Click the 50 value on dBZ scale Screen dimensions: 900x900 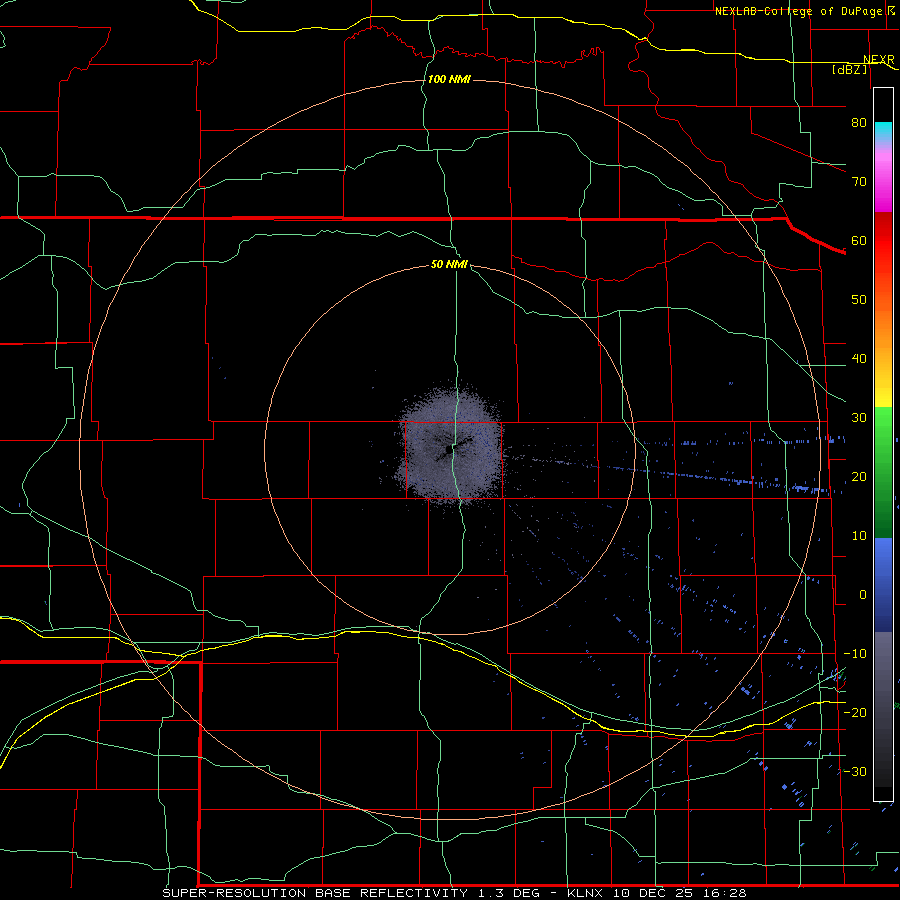click(x=859, y=300)
